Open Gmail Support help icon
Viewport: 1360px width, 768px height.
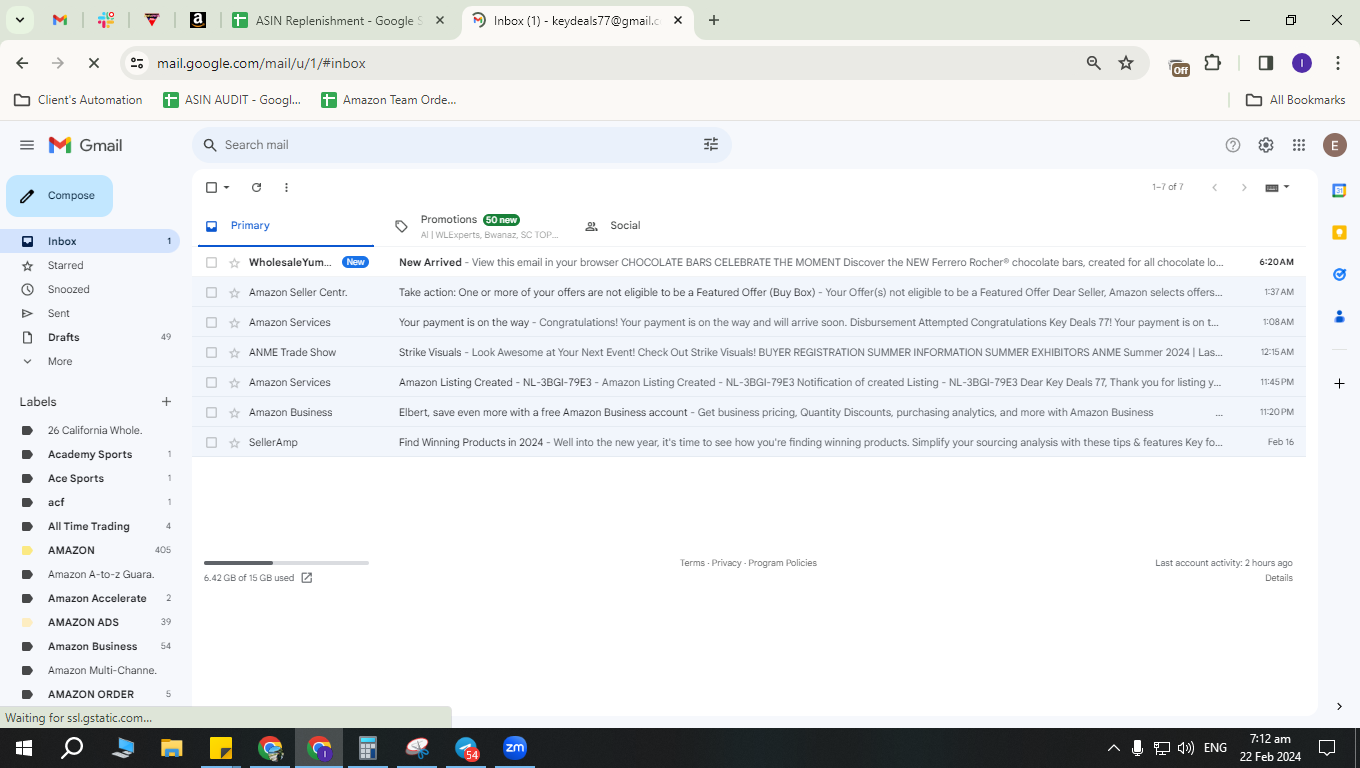1233,145
